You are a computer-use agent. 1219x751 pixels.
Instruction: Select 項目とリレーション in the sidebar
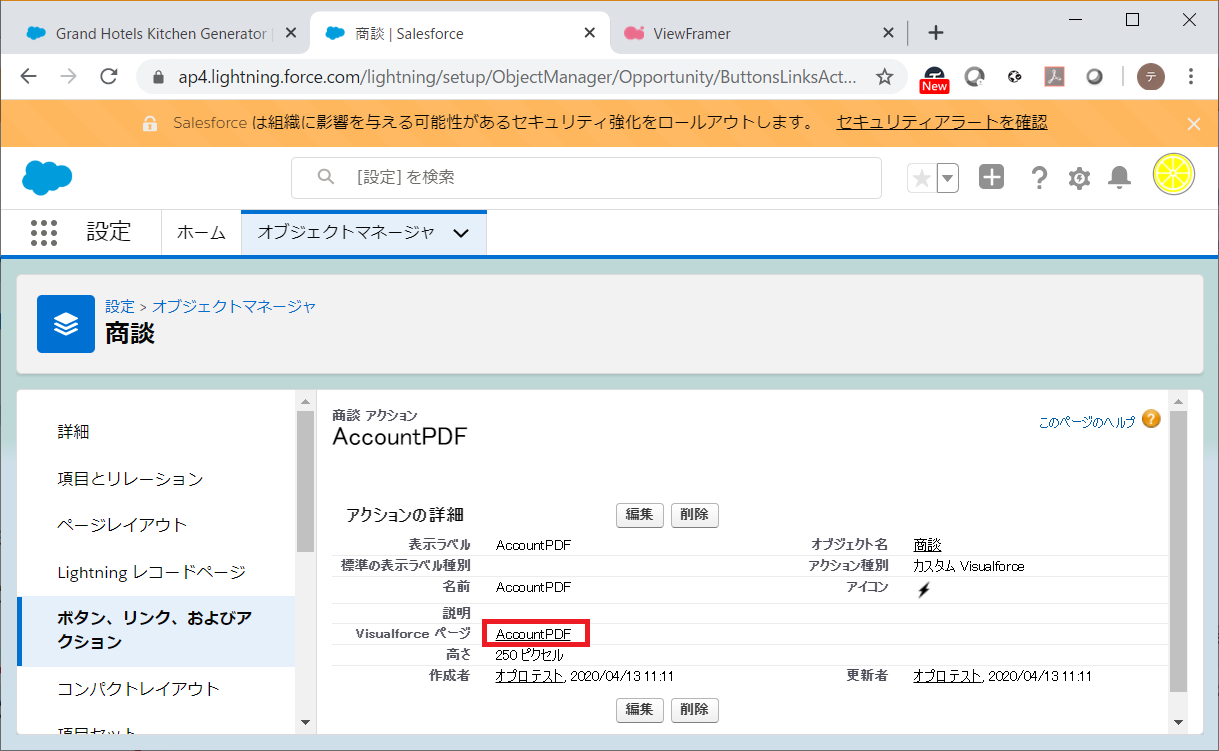(130, 479)
